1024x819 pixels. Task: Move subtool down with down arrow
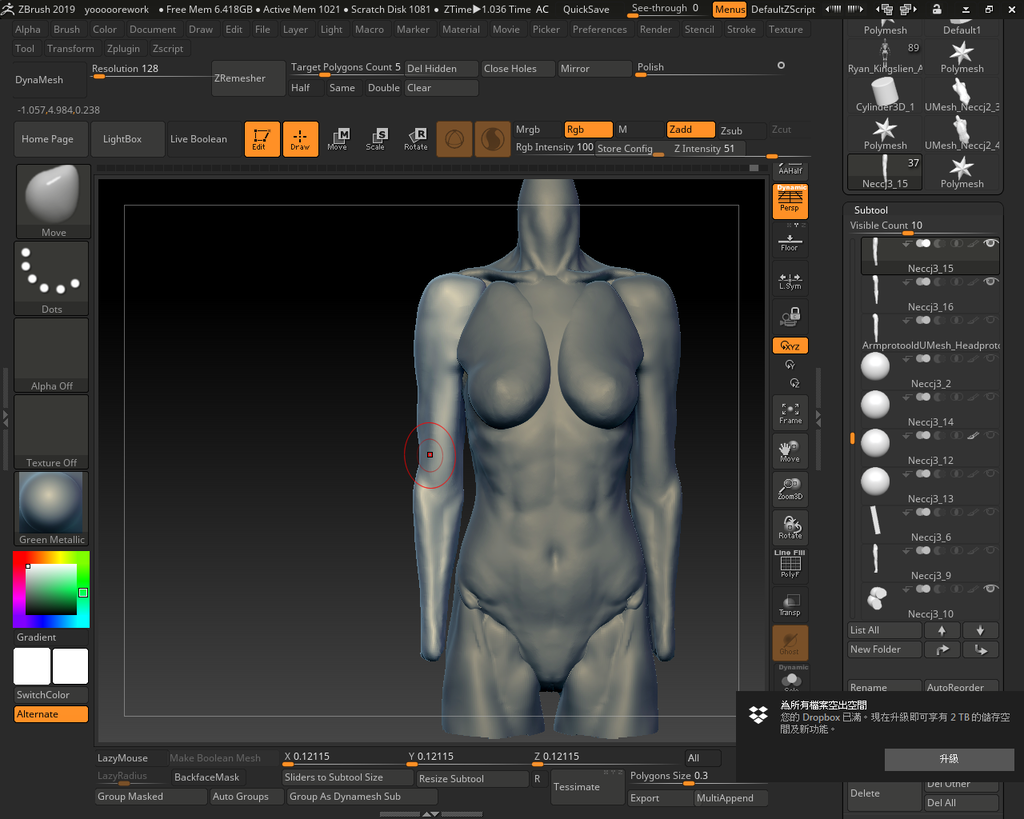pyautogui.click(x=980, y=630)
